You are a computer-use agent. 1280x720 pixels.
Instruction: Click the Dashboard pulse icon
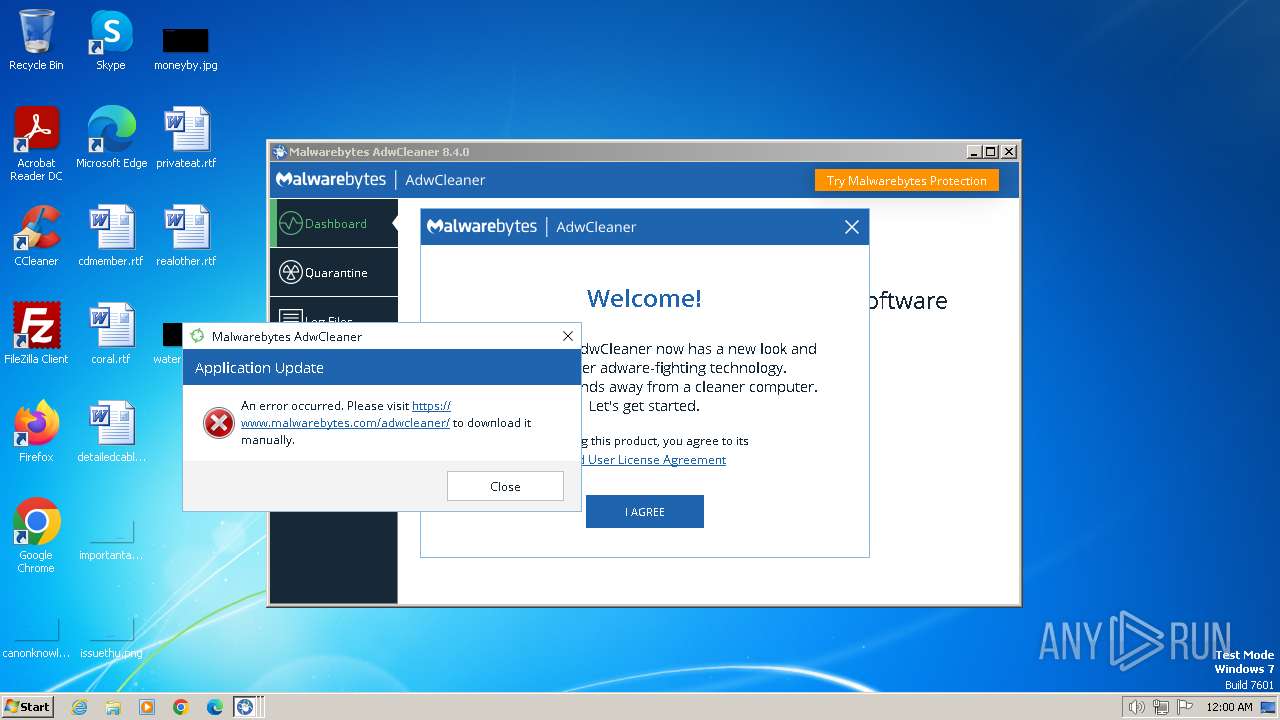click(x=290, y=223)
